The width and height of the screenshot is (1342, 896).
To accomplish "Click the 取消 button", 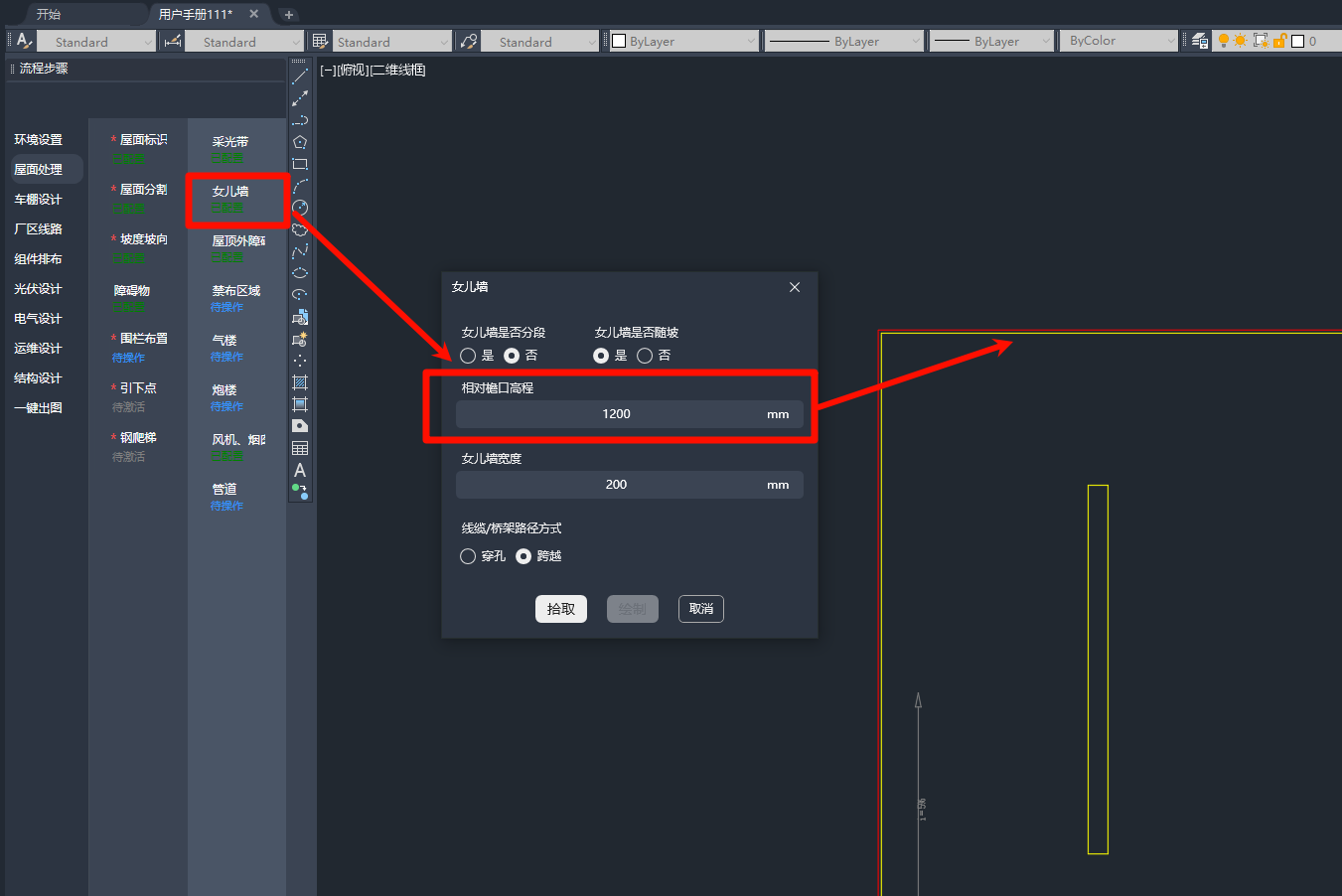I will (701, 609).
